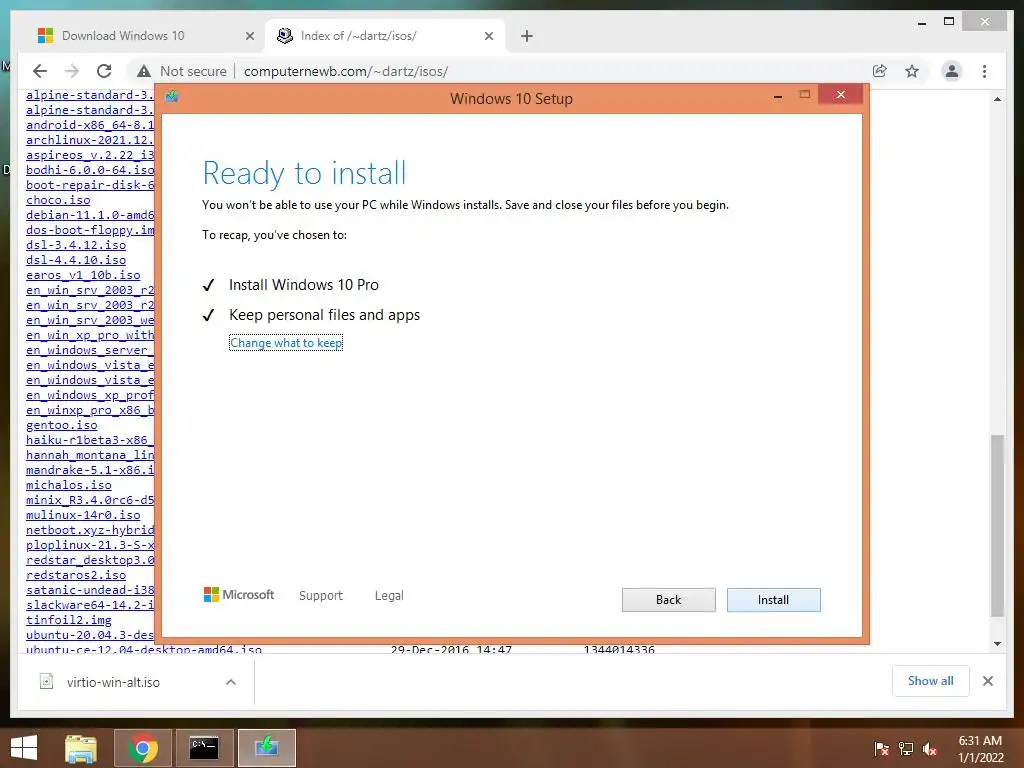Open the Support link in Setup

[x=321, y=595]
